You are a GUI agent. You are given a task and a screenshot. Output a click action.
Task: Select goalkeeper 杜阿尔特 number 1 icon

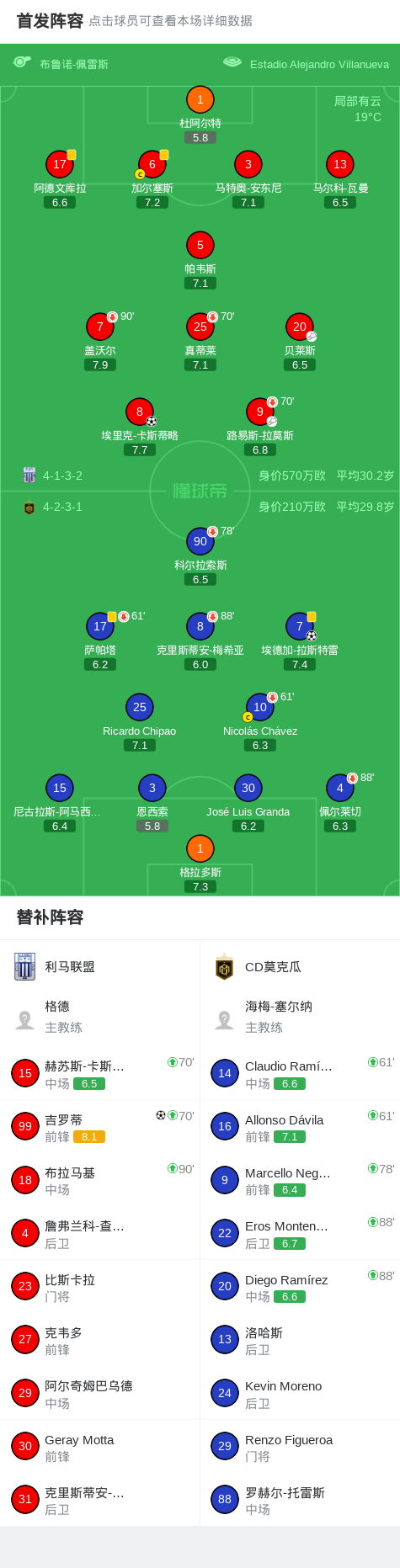(x=200, y=99)
